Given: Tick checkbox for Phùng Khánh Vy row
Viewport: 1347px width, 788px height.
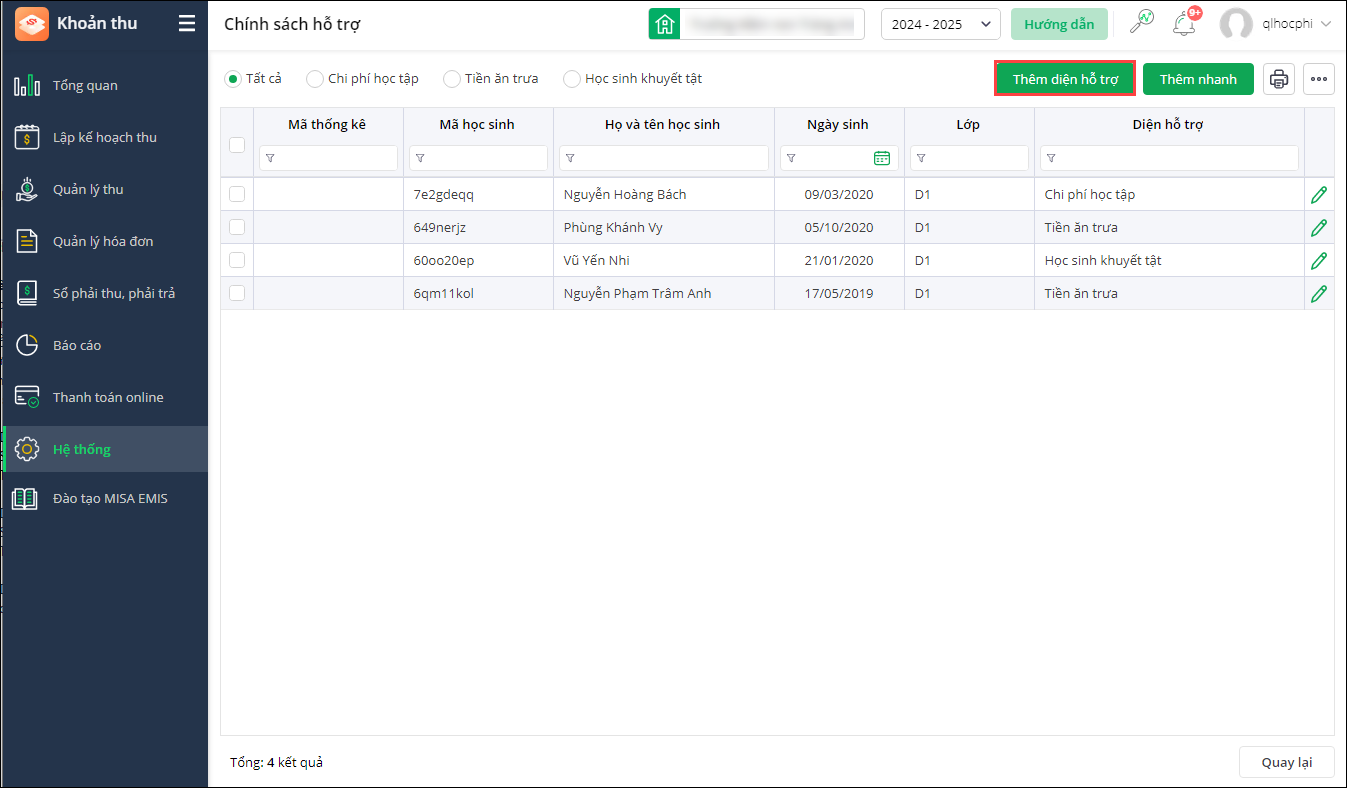Looking at the screenshot, I should point(237,227).
